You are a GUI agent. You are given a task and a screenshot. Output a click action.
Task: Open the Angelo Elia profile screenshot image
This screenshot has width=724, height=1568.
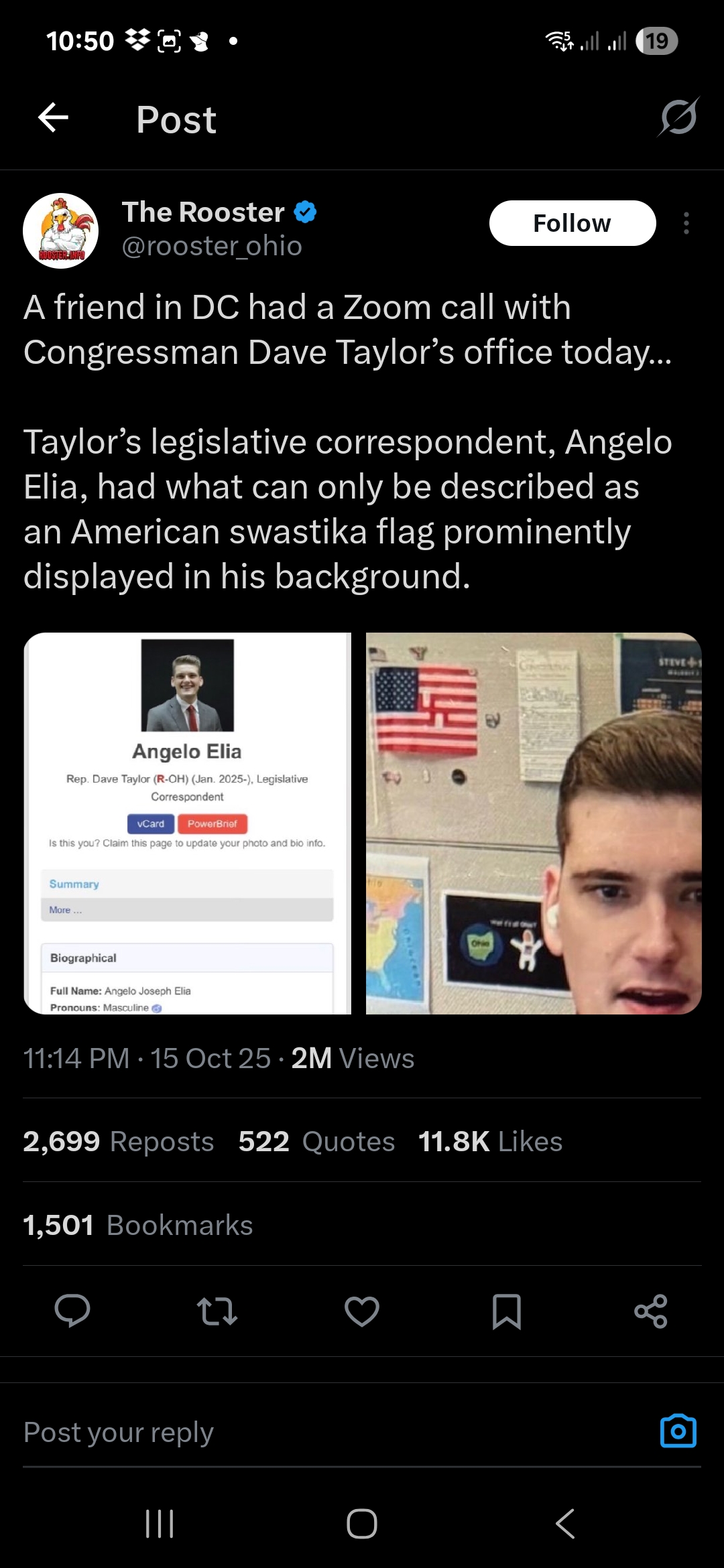tap(188, 823)
